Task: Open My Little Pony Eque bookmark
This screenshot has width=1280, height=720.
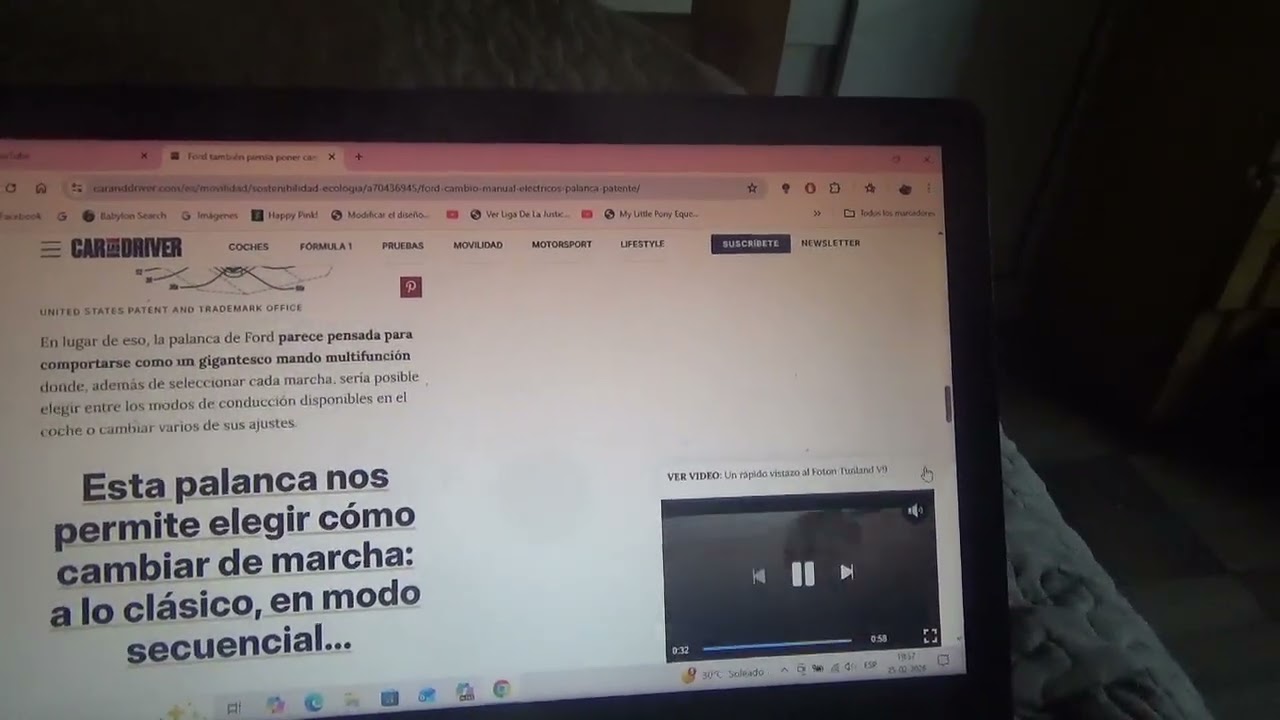Action: coord(651,214)
